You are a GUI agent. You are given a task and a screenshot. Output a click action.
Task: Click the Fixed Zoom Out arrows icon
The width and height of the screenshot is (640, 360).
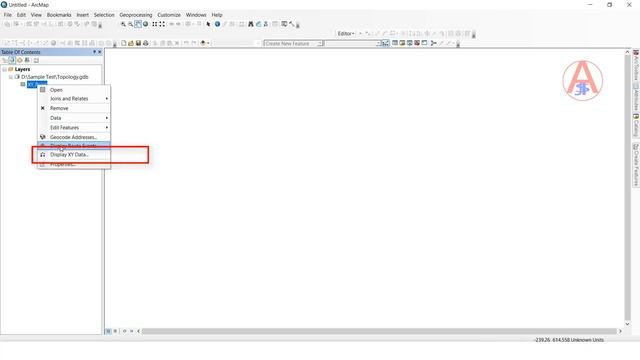coord(162,24)
